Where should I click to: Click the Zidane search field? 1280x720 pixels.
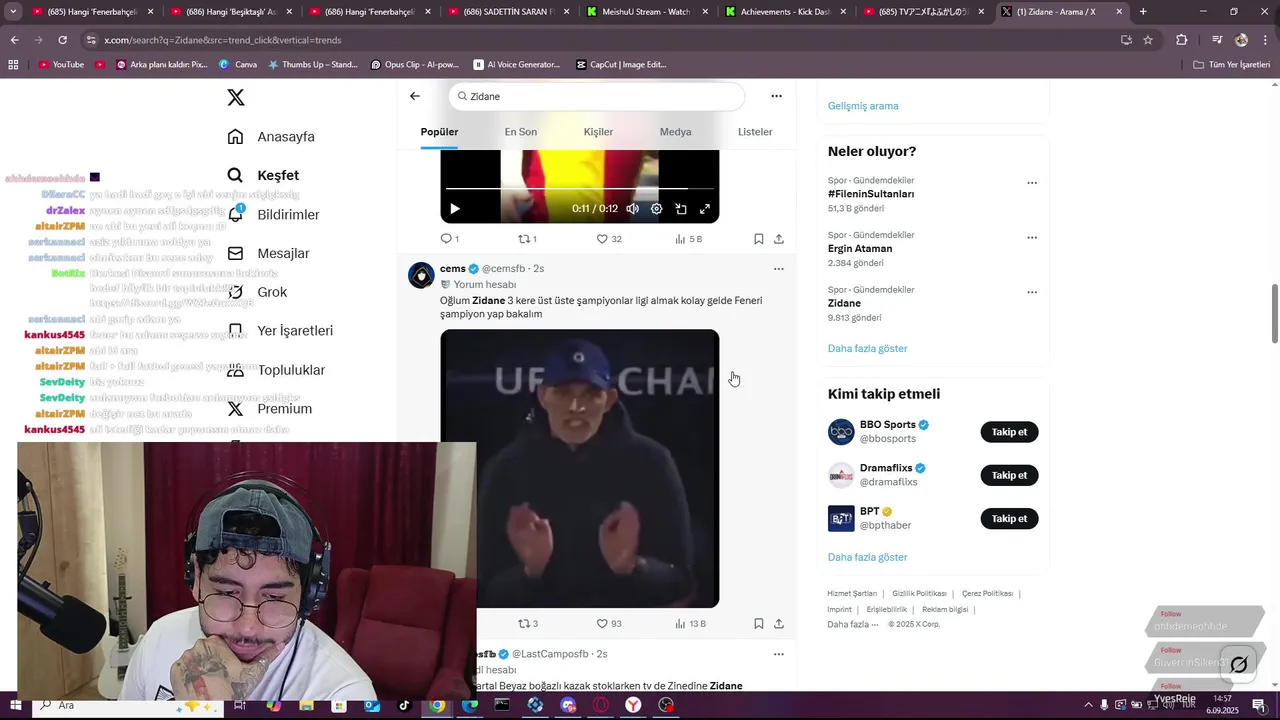coord(597,96)
